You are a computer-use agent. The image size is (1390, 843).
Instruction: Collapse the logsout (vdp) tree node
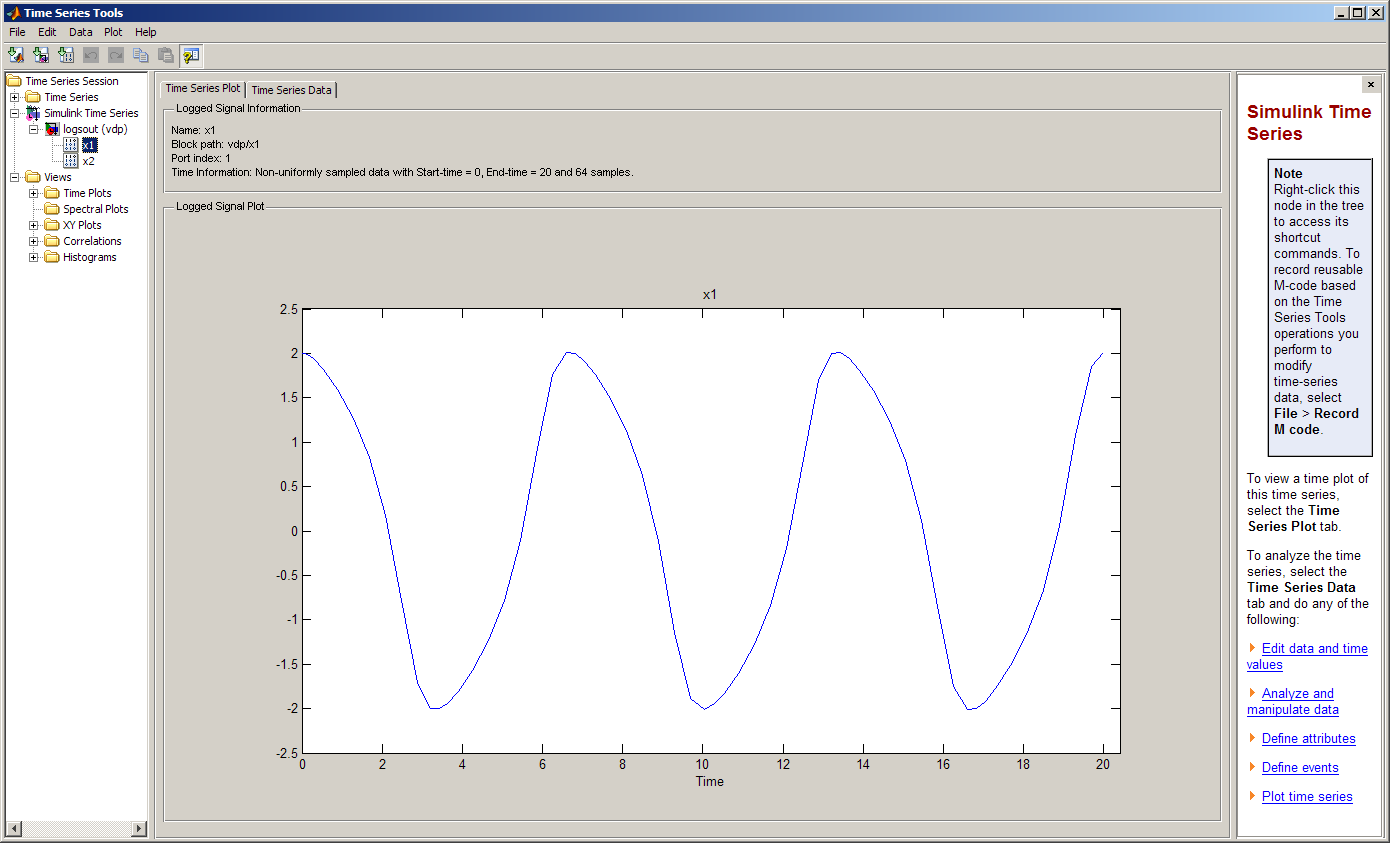[x=34, y=129]
